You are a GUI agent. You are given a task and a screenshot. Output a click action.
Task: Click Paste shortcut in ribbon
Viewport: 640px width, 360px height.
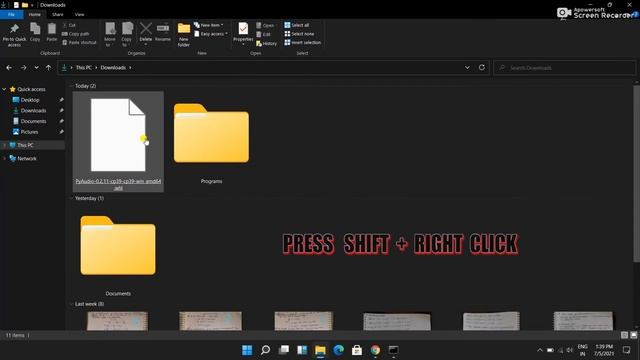(79, 42)
